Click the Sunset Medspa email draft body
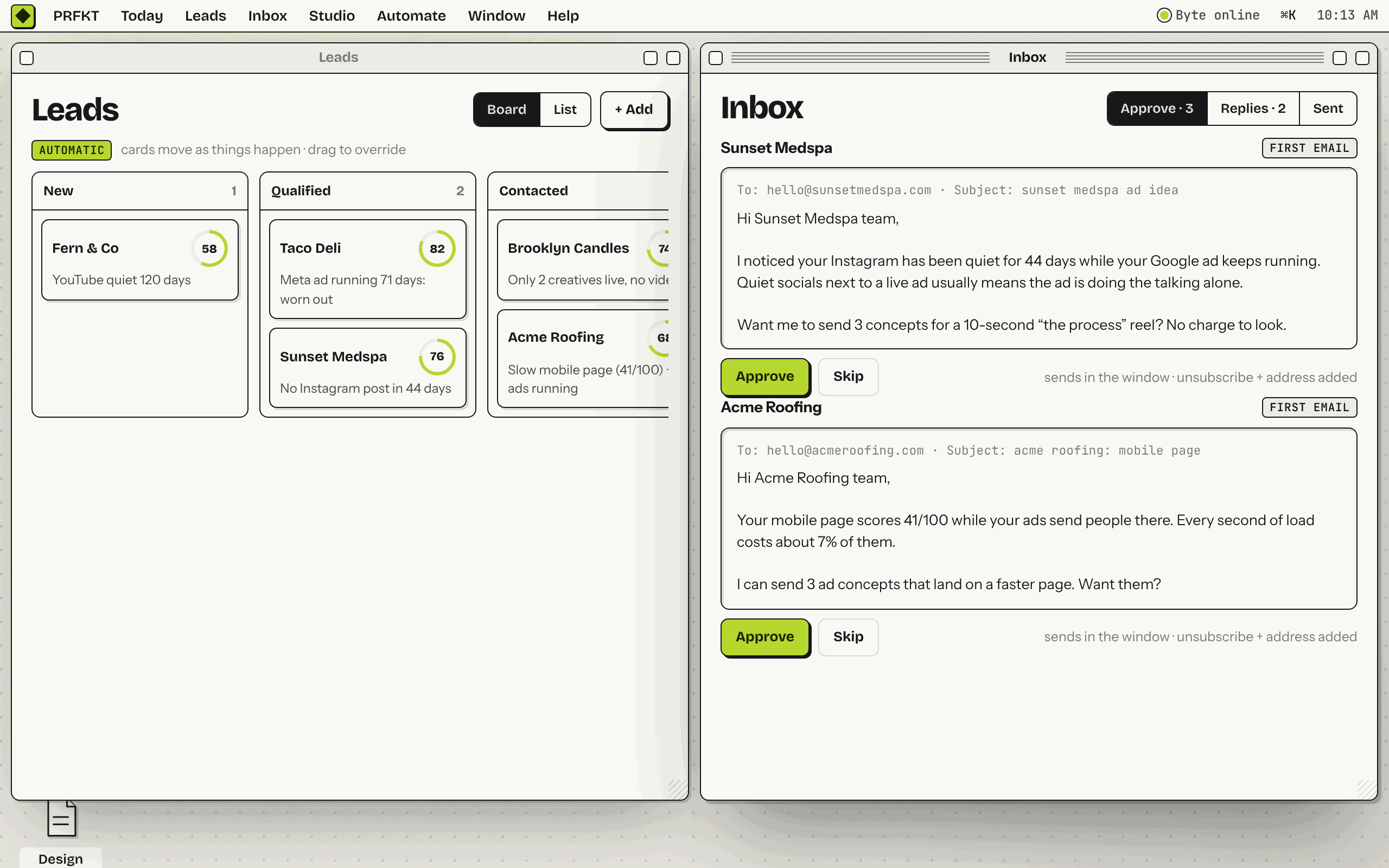The width and height of the screenshot is (1389, 868). pos(1038,258)
